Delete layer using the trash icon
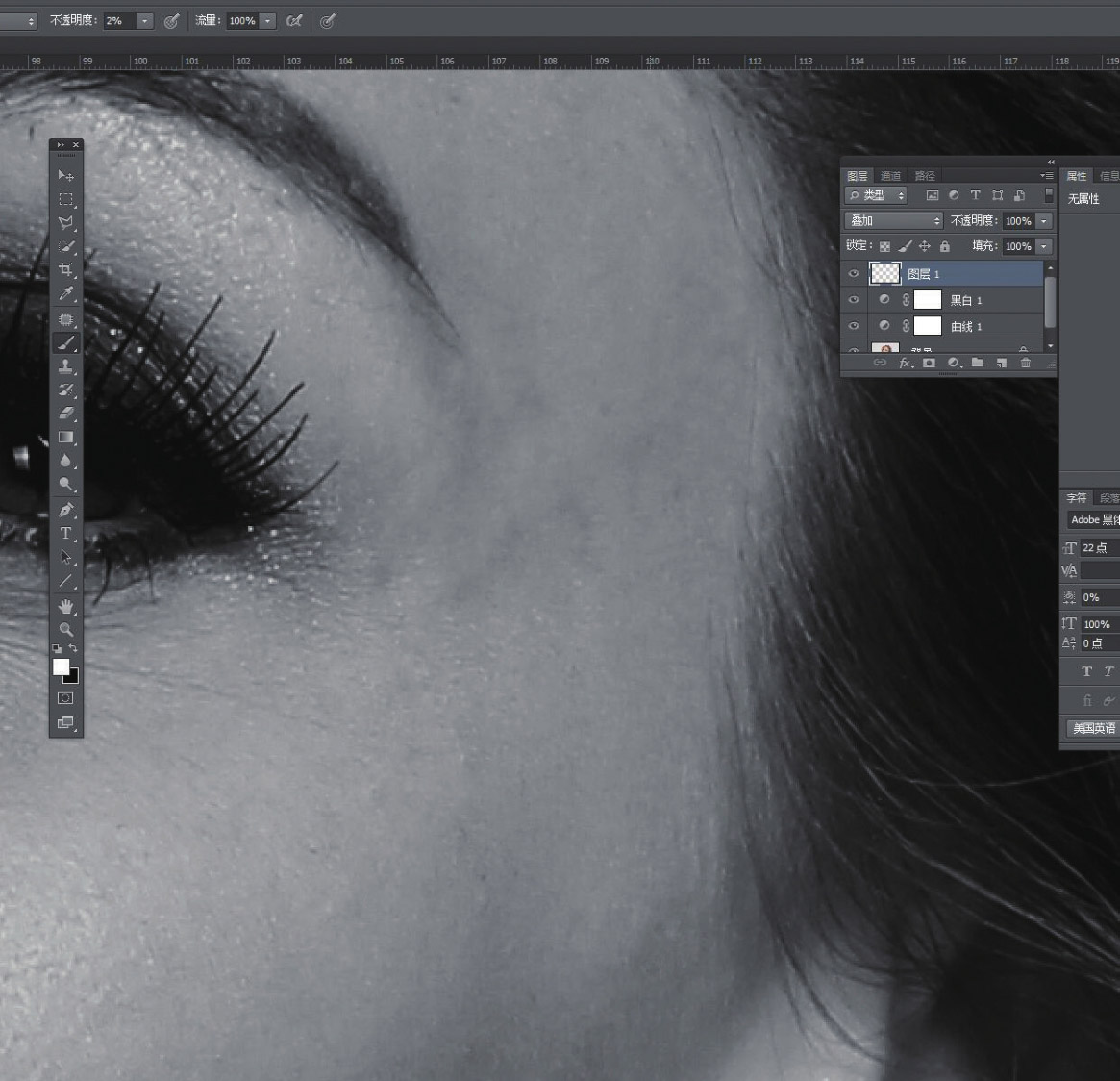 pos(1025,363)
